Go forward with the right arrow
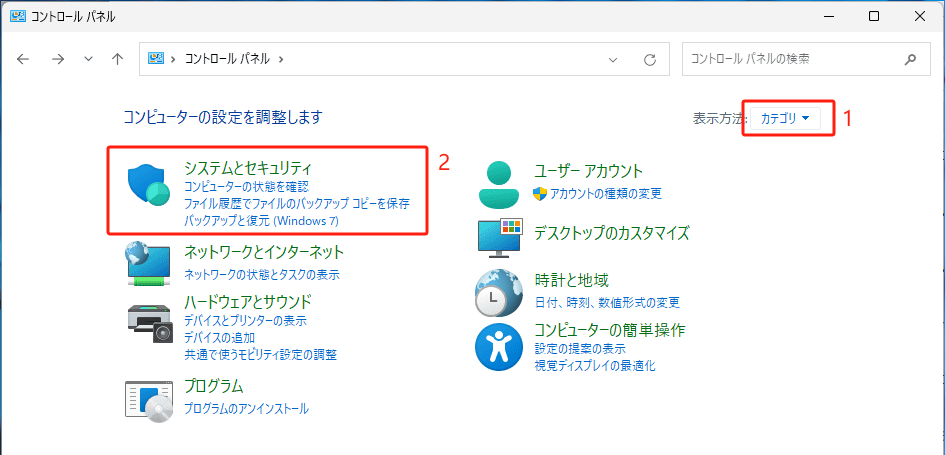This screenshot has height=455, width=945. pyautogui.click(x=57, y=59)
